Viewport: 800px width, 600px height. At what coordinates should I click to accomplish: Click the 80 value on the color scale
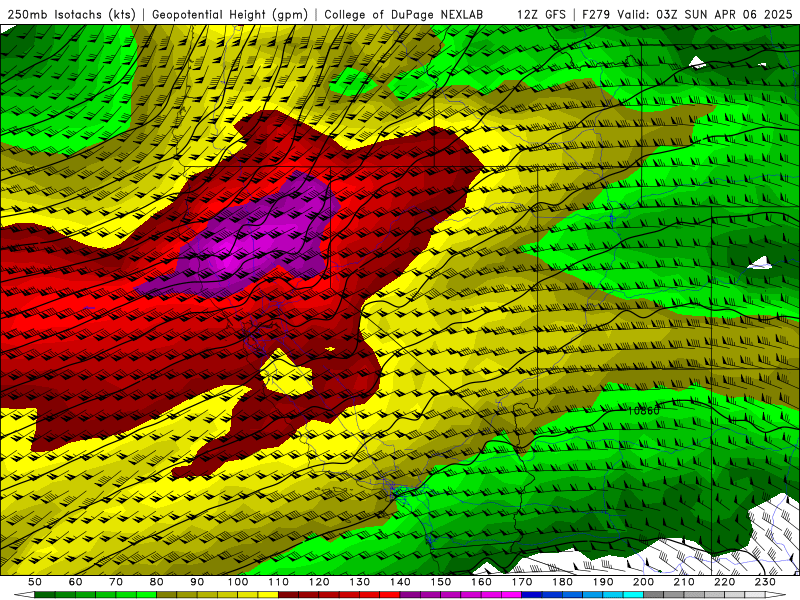tap(157, 582)
